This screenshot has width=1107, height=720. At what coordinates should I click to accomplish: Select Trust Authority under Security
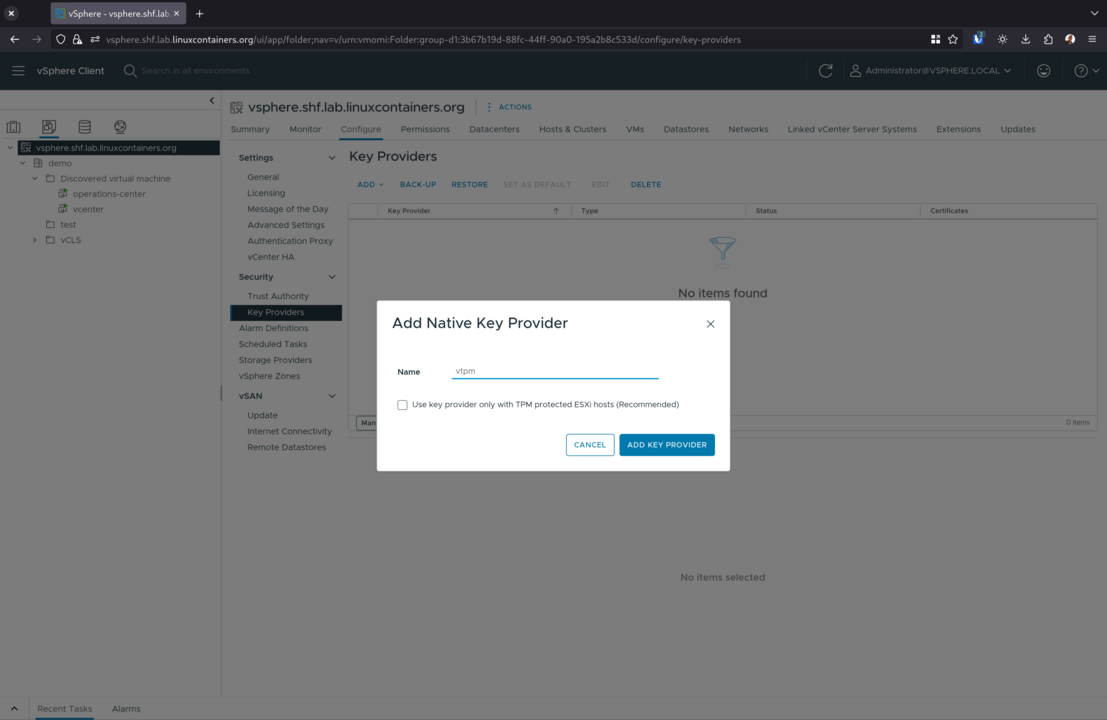(x=278, y=296)
